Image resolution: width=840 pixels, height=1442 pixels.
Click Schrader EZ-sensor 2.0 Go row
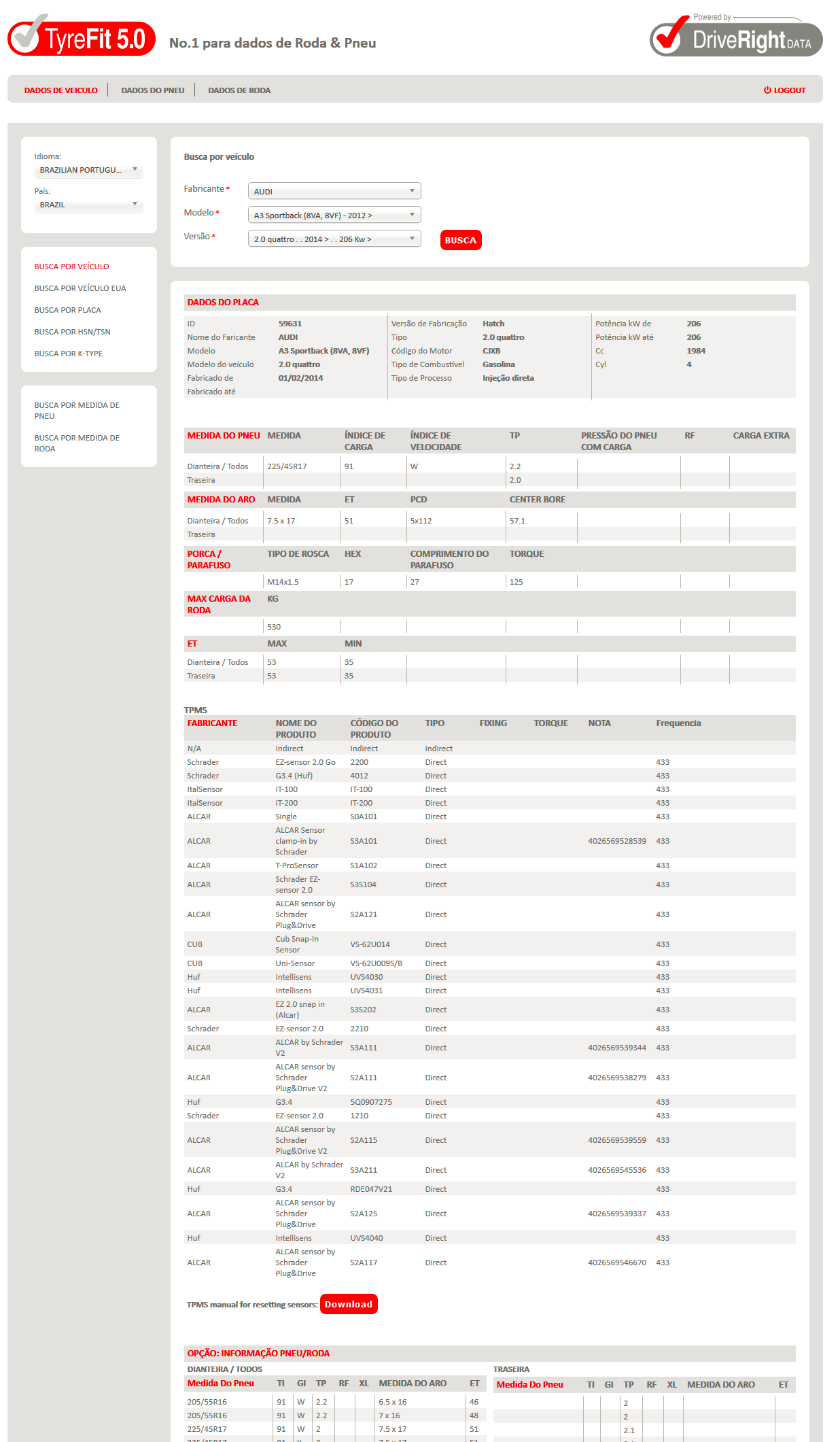[x=489, y=762]
